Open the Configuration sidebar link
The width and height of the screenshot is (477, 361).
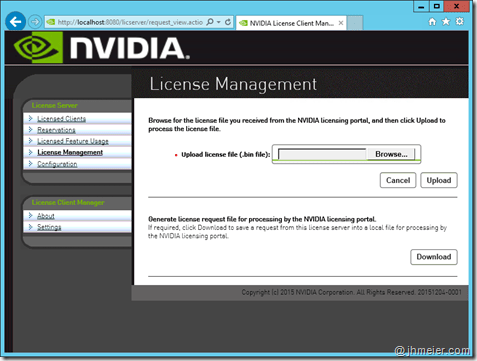[57, 164]
